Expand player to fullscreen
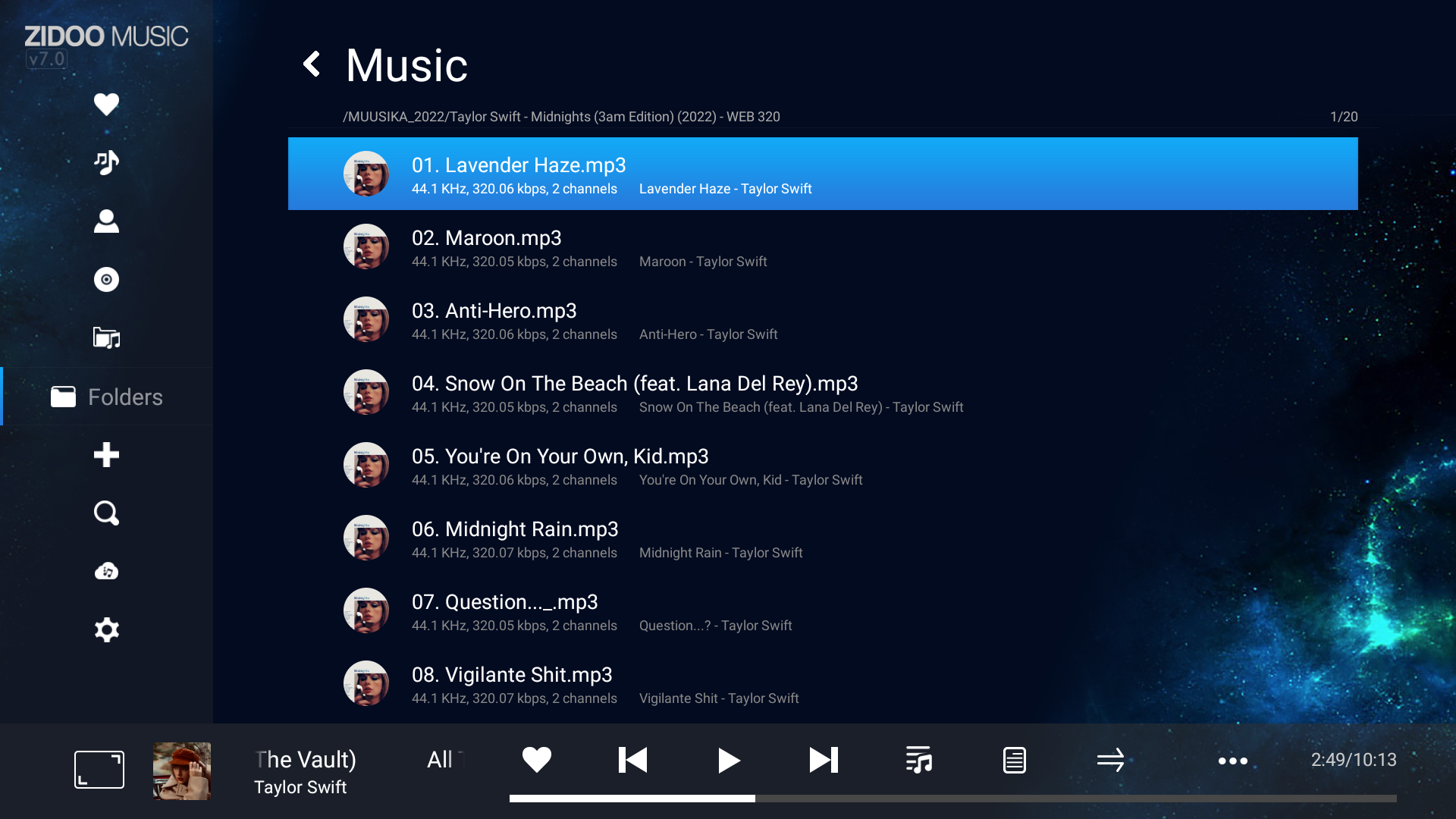The width and height of the screenshot is (1456, 819). point(99,770)
